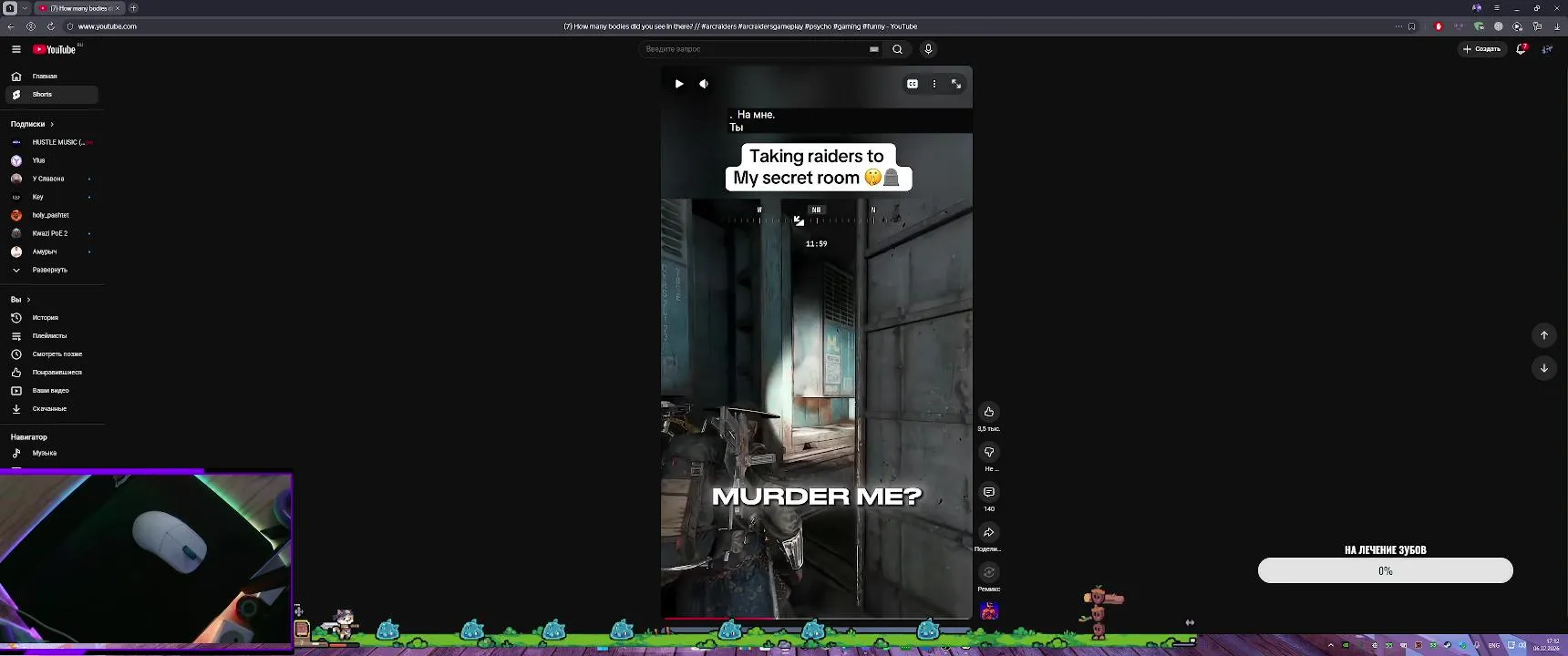Open Музыка in Навигатор section

point(52,453)
